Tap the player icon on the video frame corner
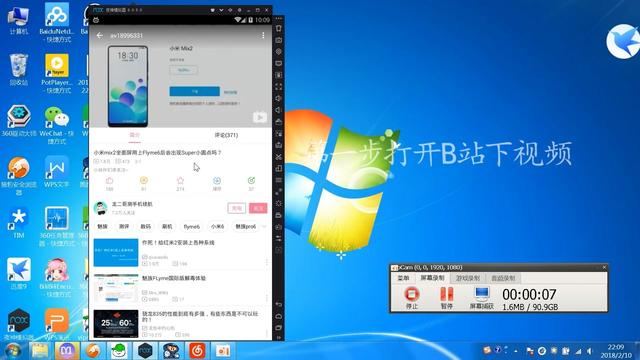640x360 pixels. [x=260, y=118]
